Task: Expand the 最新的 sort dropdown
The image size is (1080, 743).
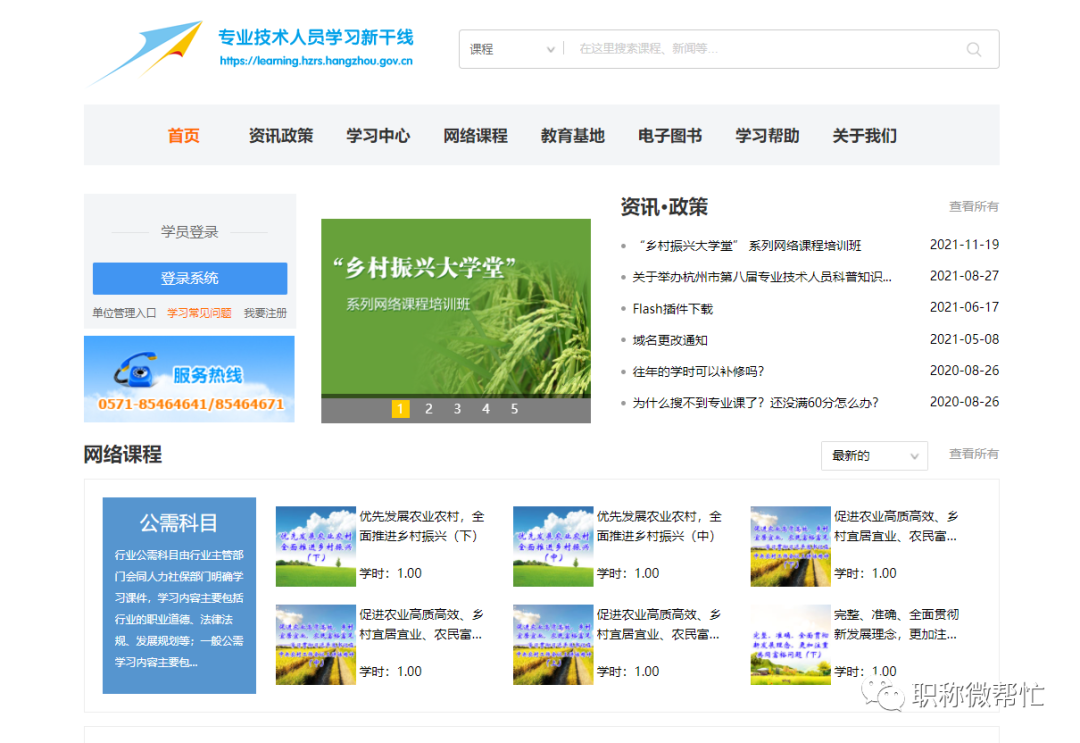Action: click(x=874, y=456)
